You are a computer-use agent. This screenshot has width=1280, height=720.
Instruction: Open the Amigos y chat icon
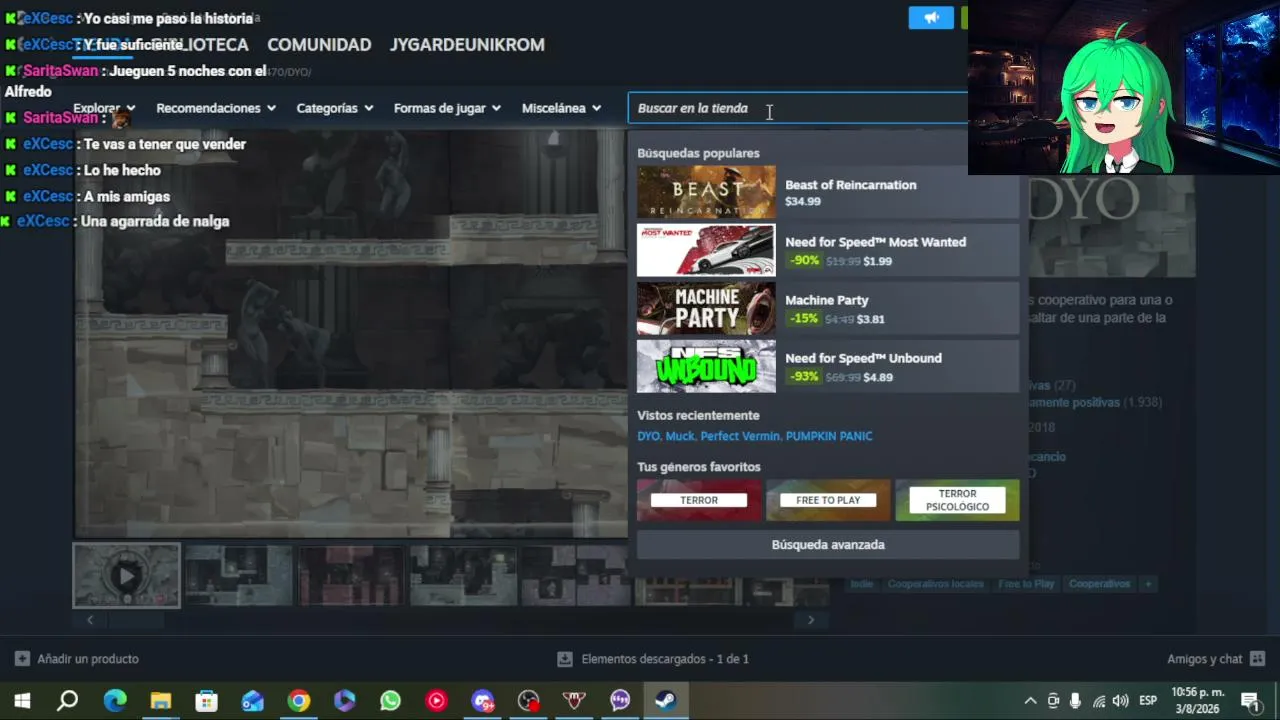coord(1257,659)
